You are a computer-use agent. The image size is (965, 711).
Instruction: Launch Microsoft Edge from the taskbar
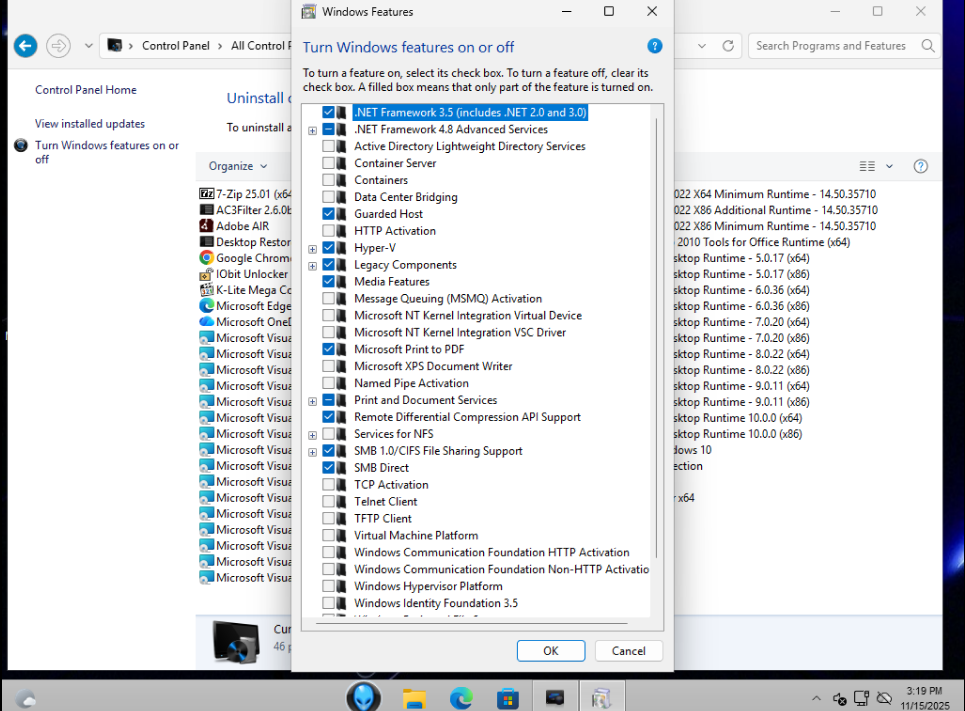(x=461, y=698)
